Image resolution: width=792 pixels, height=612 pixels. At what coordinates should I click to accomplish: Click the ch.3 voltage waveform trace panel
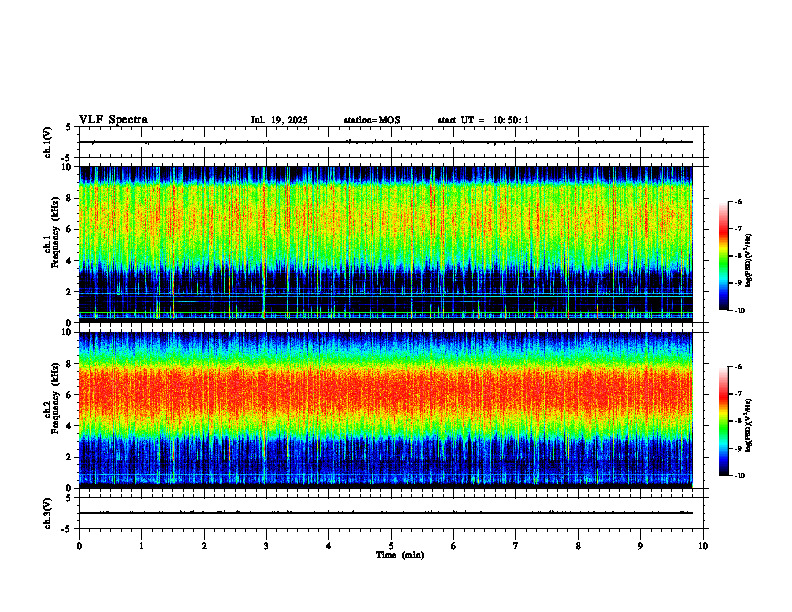[x=391, y=513]
